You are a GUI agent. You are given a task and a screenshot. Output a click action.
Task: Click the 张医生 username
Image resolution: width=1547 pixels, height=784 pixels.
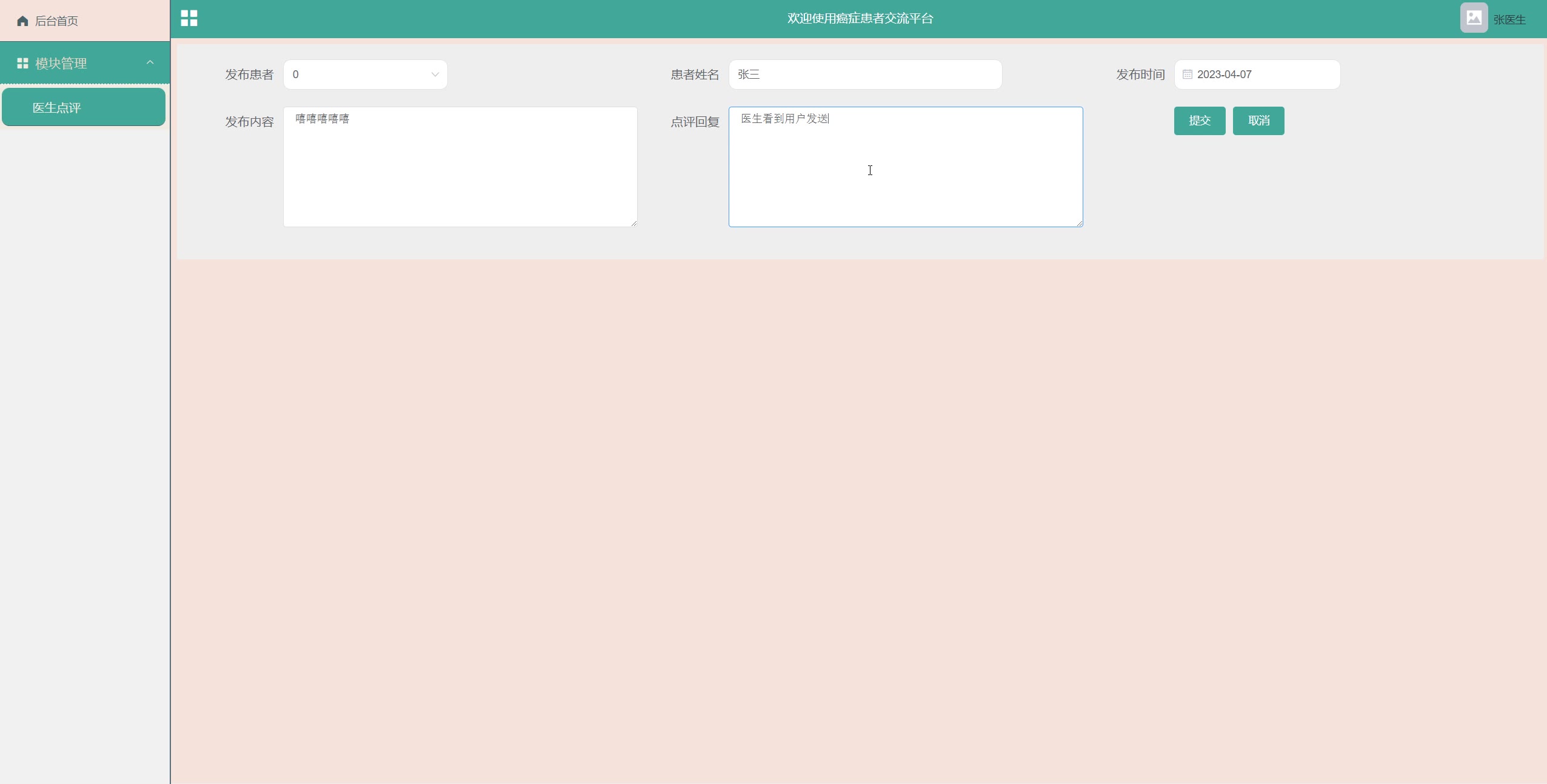(1509, 19)
